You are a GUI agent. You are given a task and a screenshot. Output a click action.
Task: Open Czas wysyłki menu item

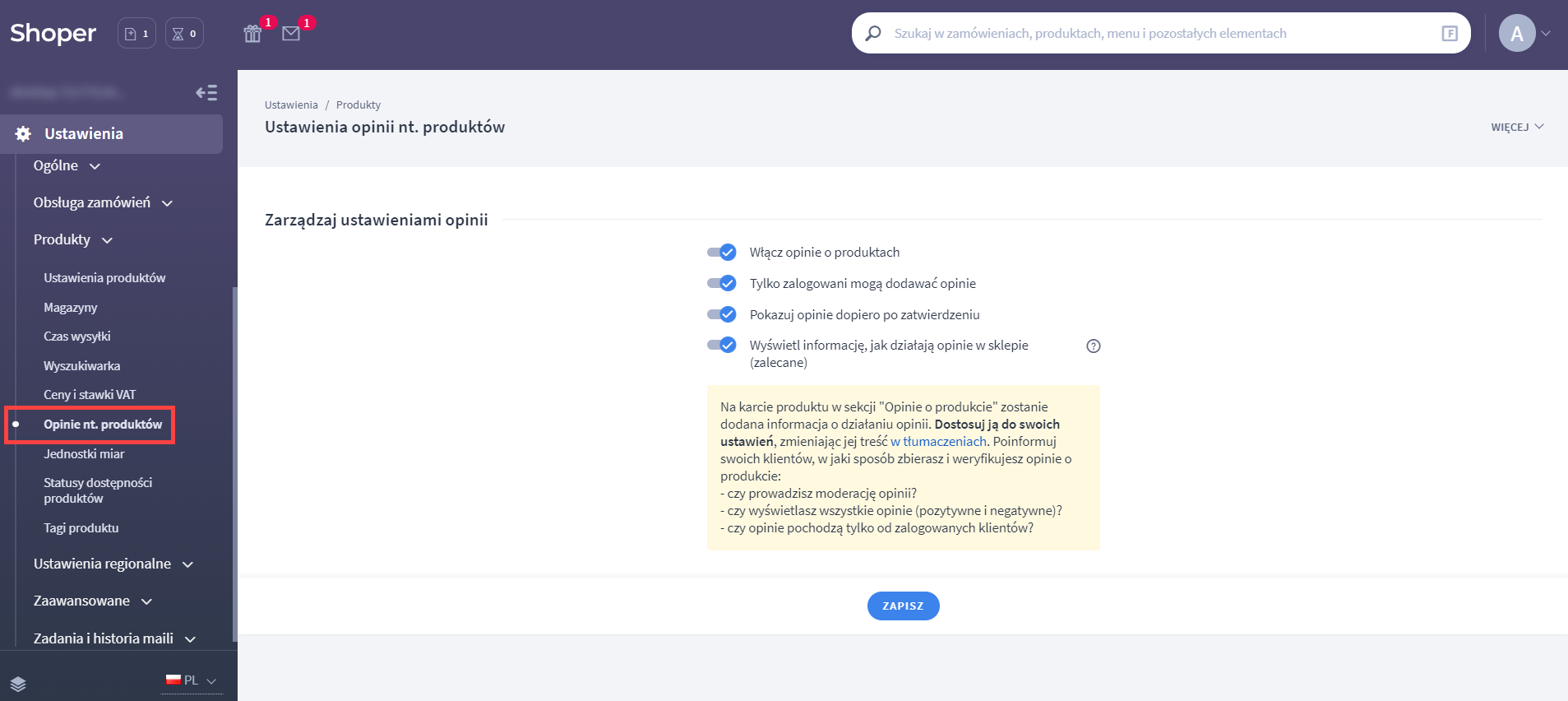[77, 337]
